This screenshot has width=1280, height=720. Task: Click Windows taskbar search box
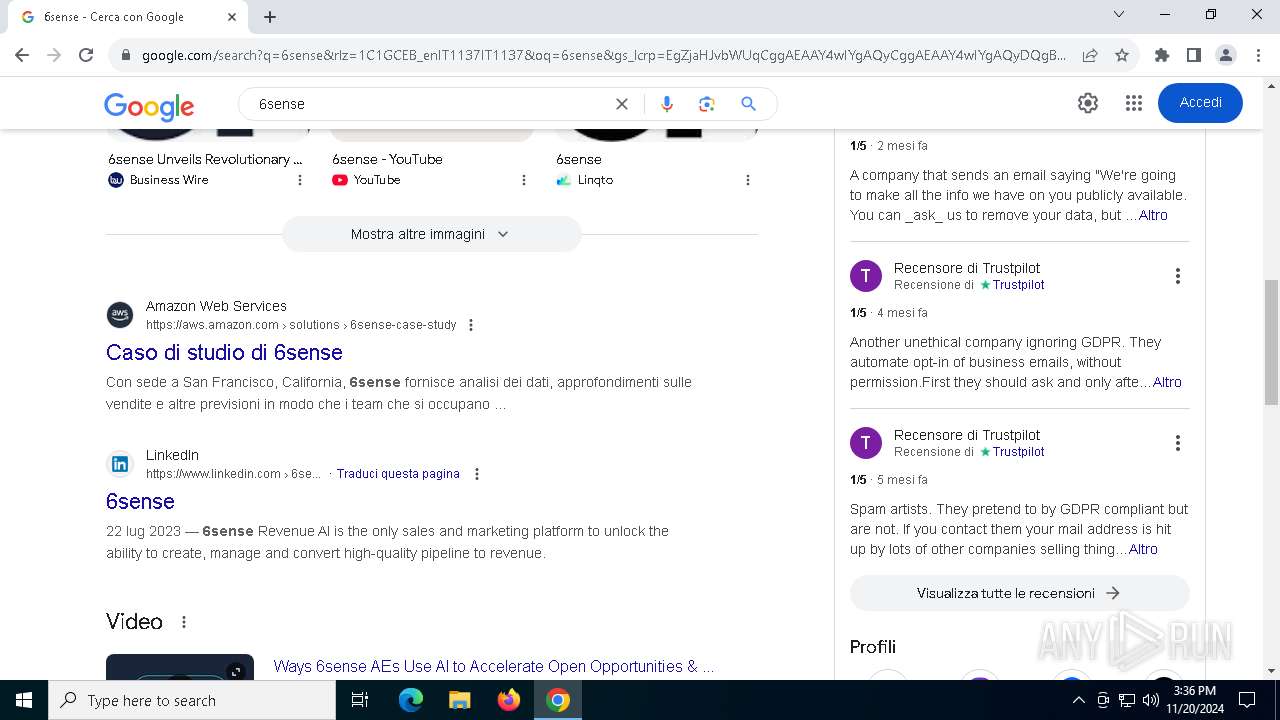point(192,700)
